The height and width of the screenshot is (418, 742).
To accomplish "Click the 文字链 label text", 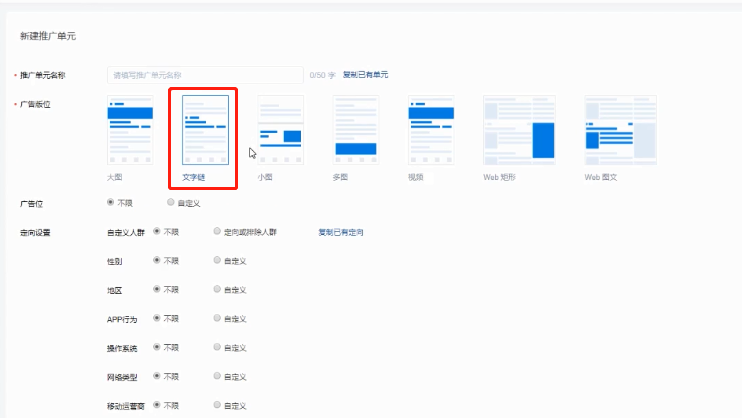I will coord(194,177).
